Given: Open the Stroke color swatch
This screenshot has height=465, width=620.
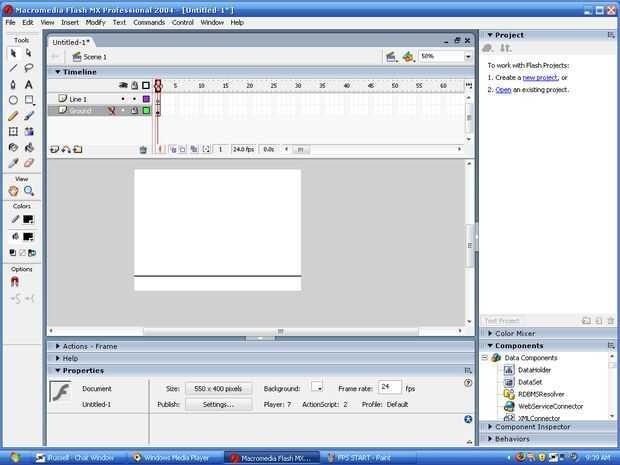Looking at the screenshot, I should 28,219.
